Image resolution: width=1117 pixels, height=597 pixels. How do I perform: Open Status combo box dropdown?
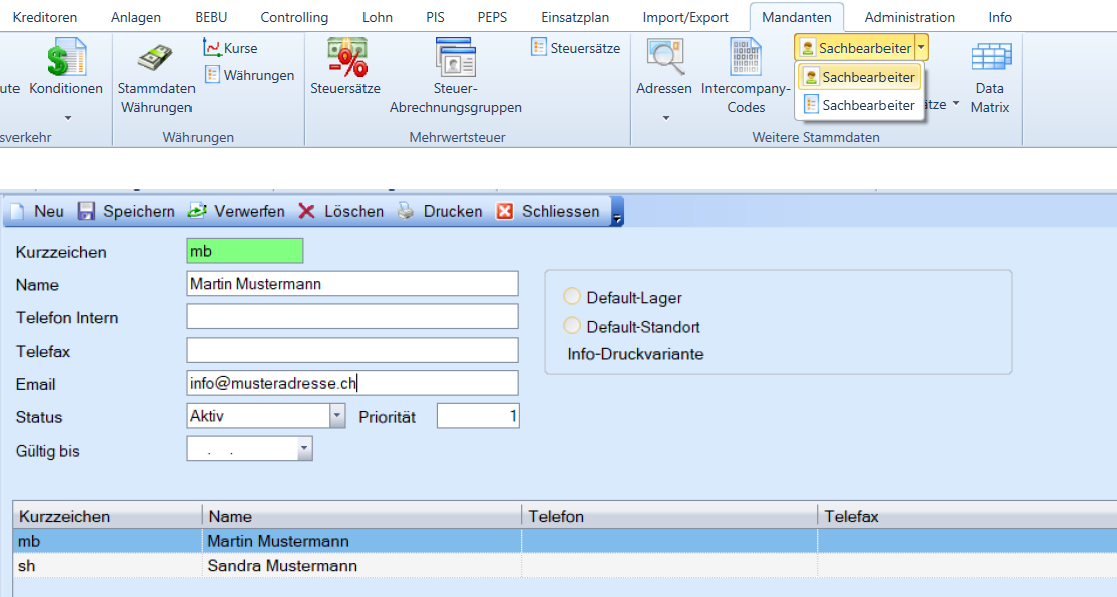[x=337, y=415]
